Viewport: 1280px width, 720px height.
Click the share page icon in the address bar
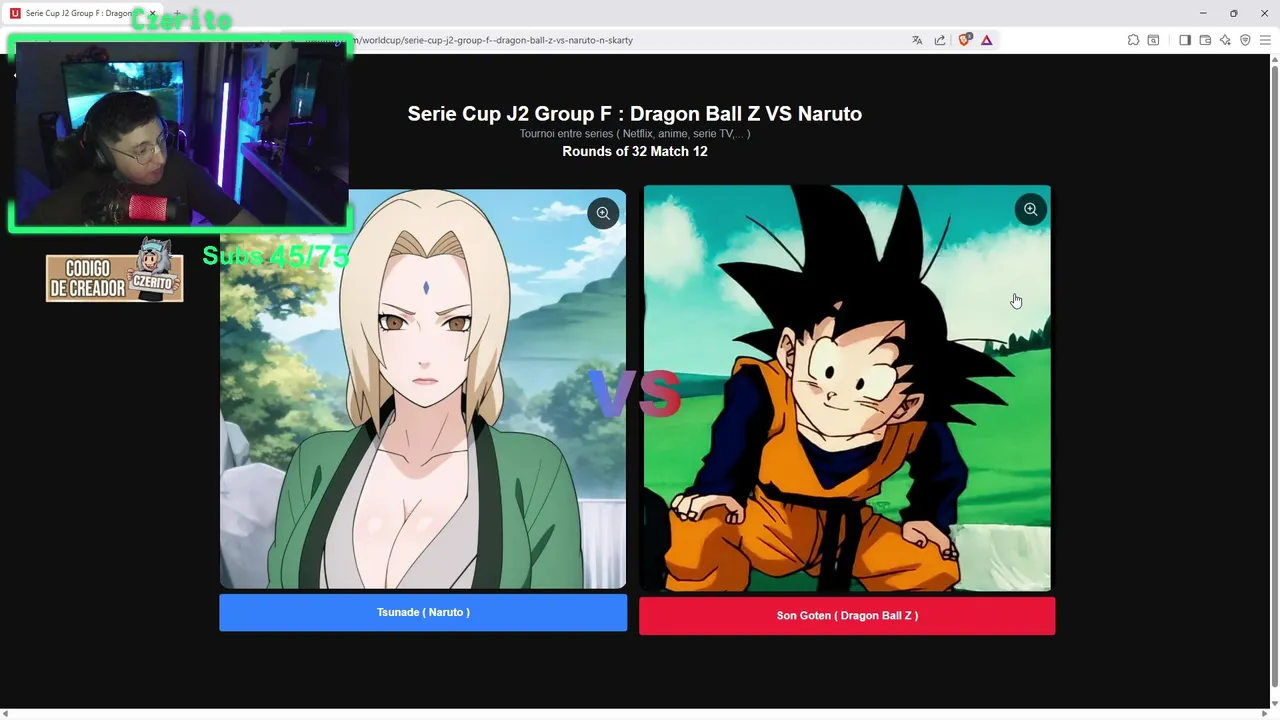point(940,40)
